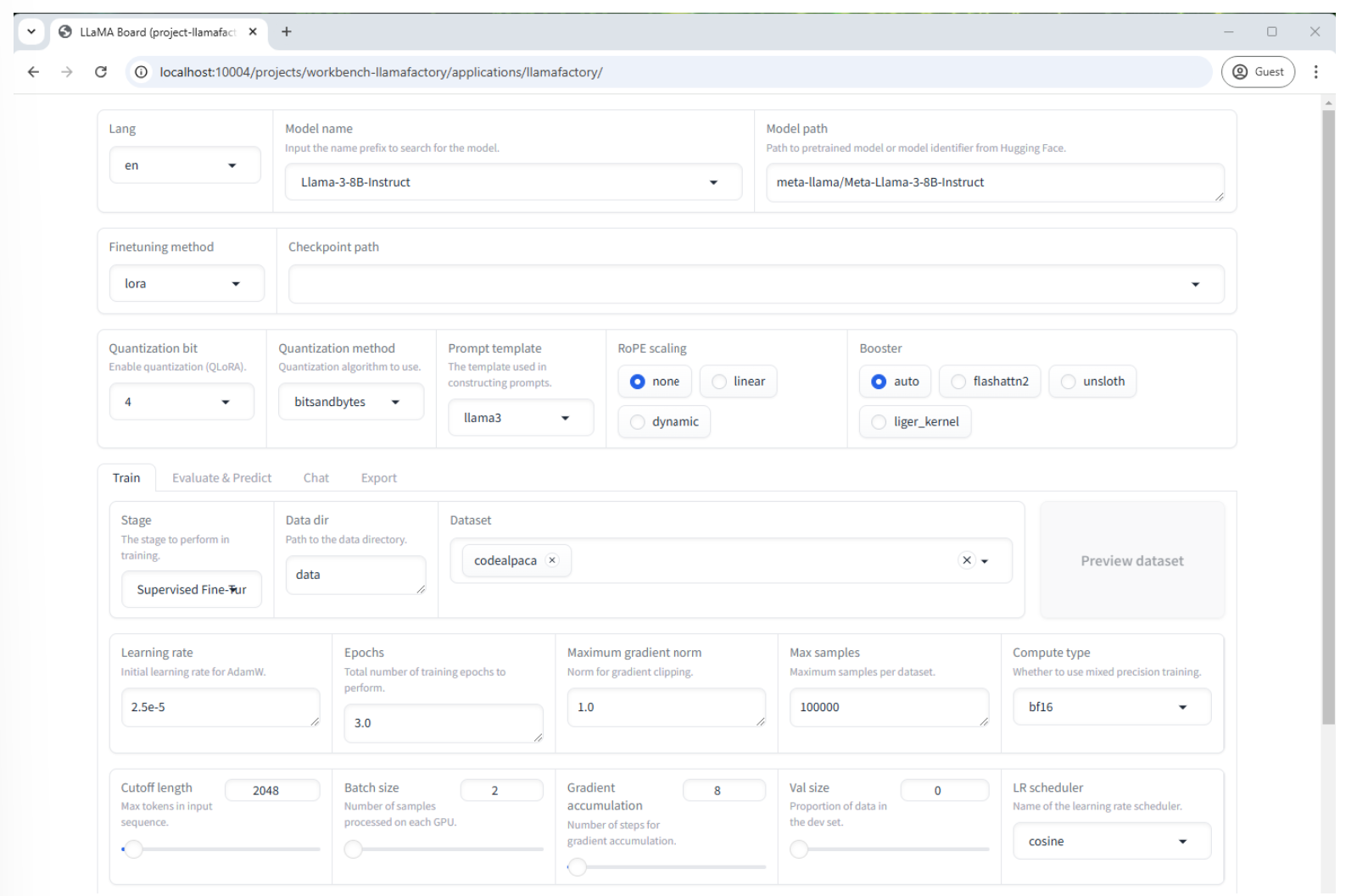1357x896 pixels.
Task: Close the LLaMA Board browser tab
Action: (x=253, y=32)
